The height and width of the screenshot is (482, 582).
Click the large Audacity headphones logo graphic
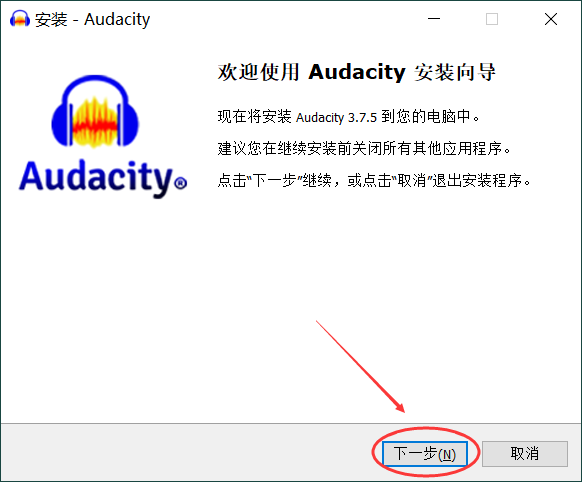pyautogui.click(x=95, y=111)
